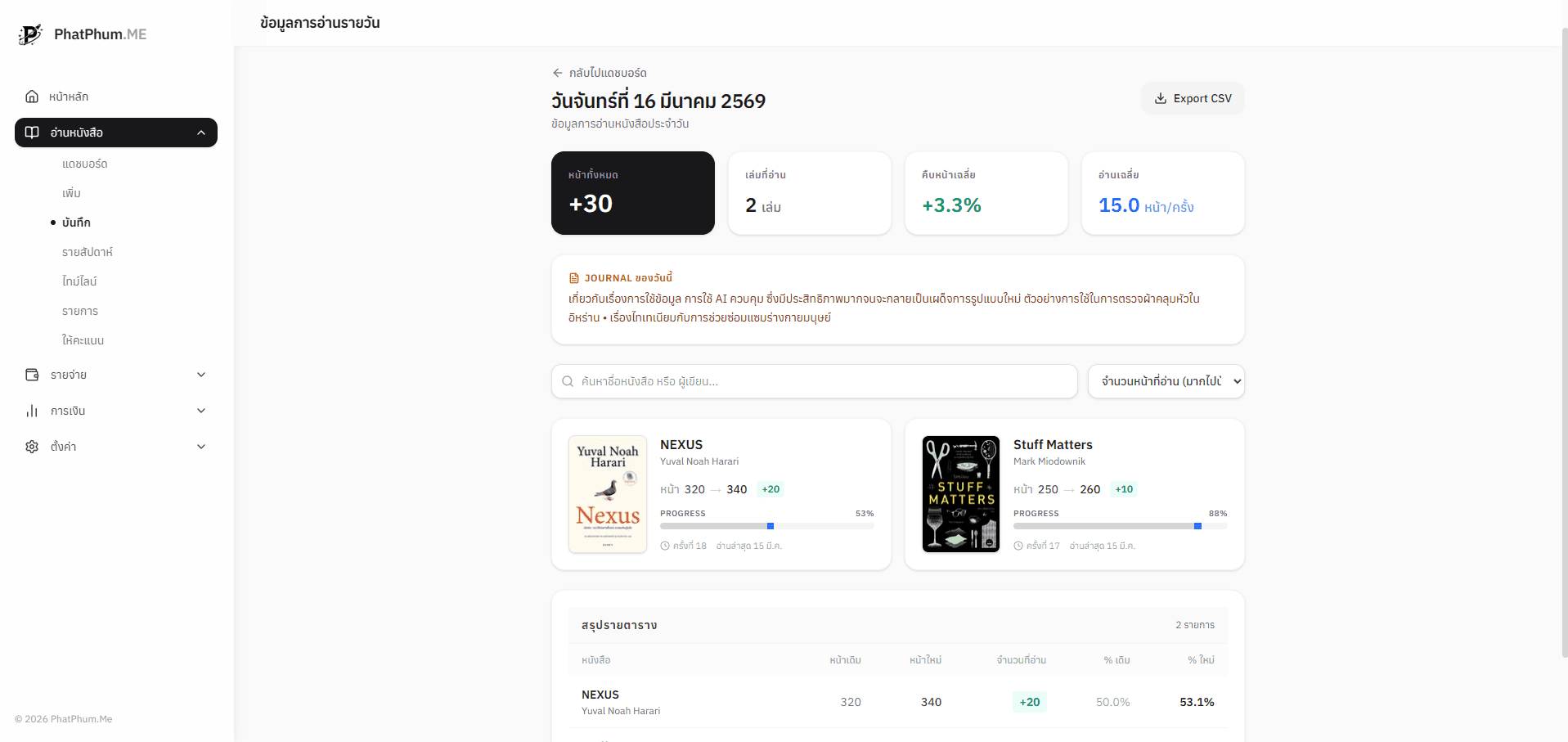1568x742 pixels.
Task: Click the open book icon for อ่านหนังสือ
Action: [32, 133]
